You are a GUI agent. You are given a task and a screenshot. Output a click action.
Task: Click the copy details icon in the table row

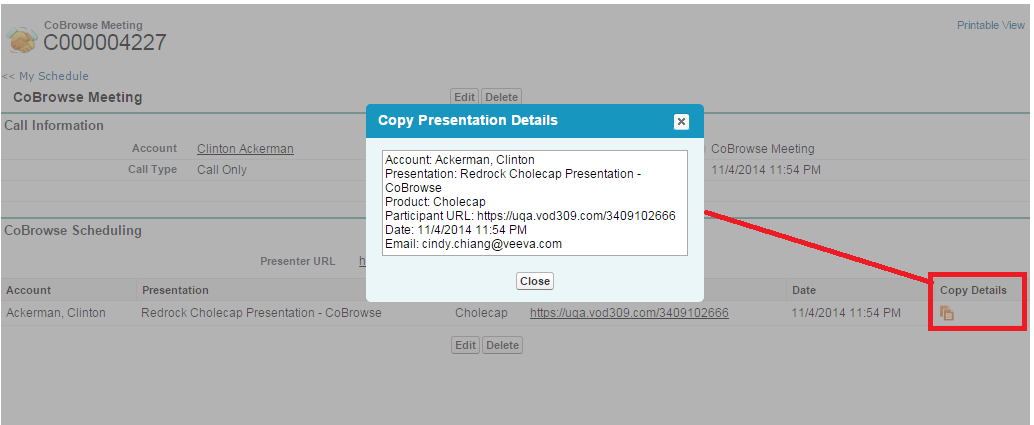tap(946, 313)
